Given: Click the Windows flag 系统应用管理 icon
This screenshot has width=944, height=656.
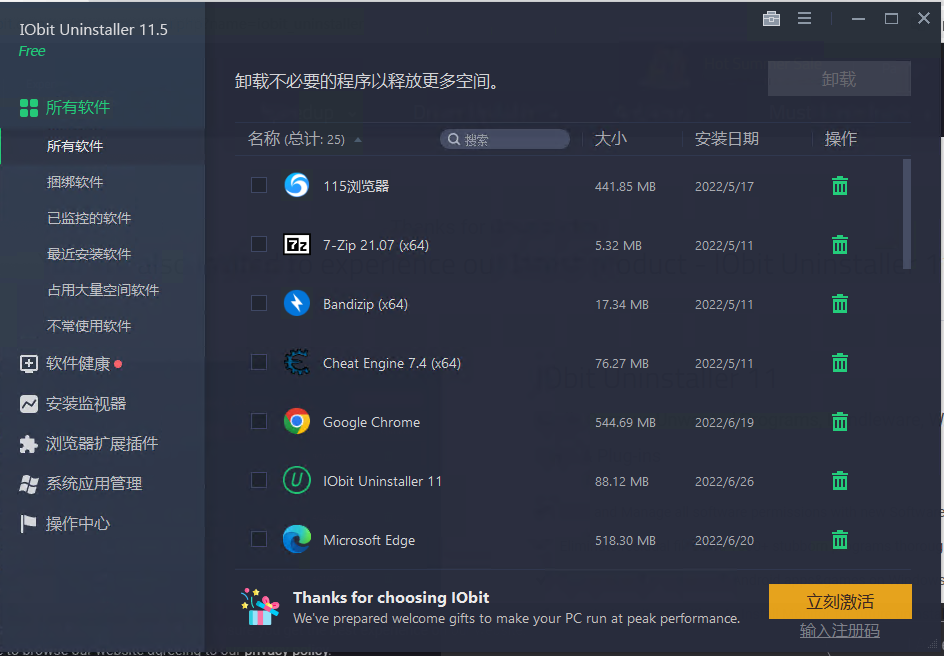Looking at the screenshot, I should click(x=29, y=484).
